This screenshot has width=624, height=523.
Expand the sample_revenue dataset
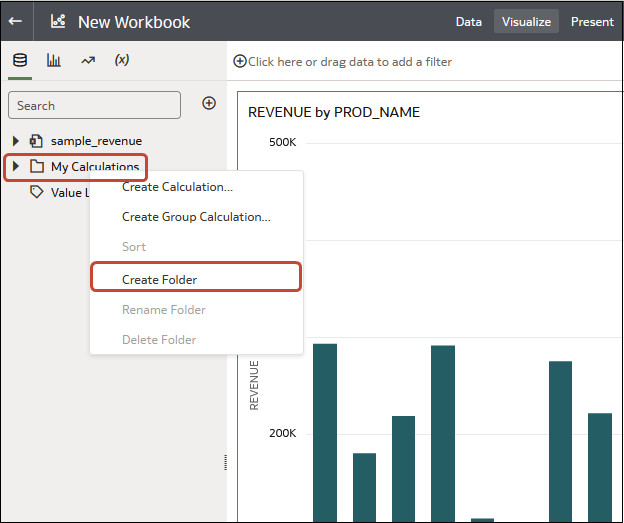[x=16, y=141]
